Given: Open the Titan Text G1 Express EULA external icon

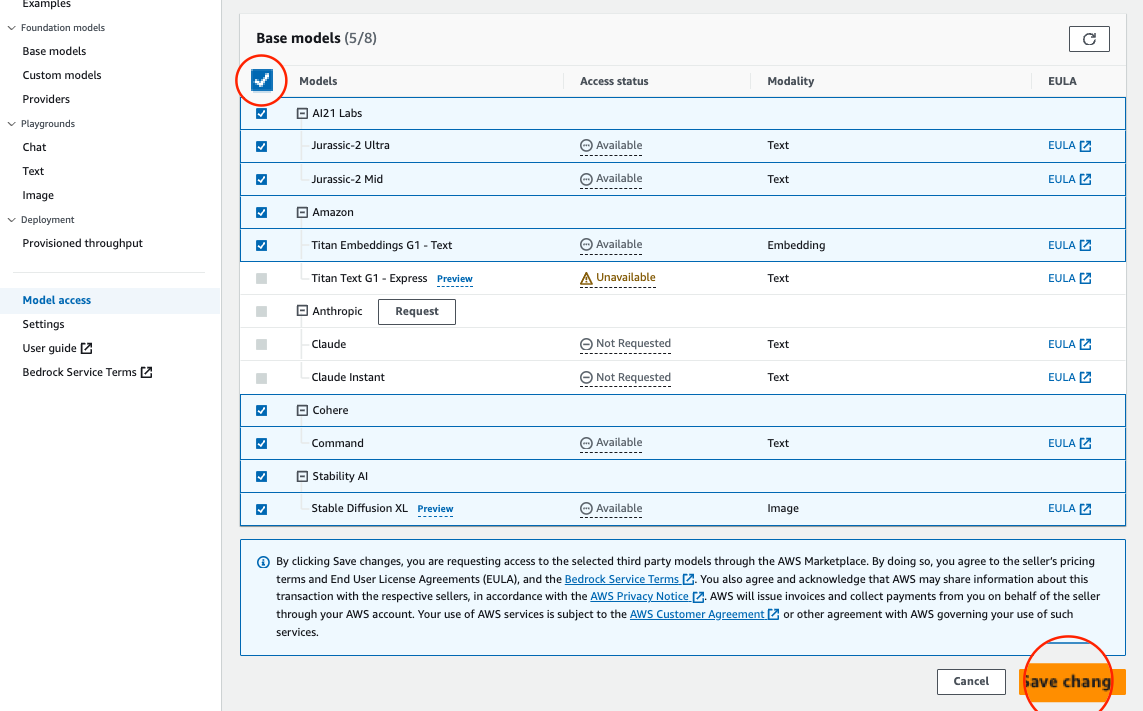Looking at the screenshot, I should coord(1085,279).
